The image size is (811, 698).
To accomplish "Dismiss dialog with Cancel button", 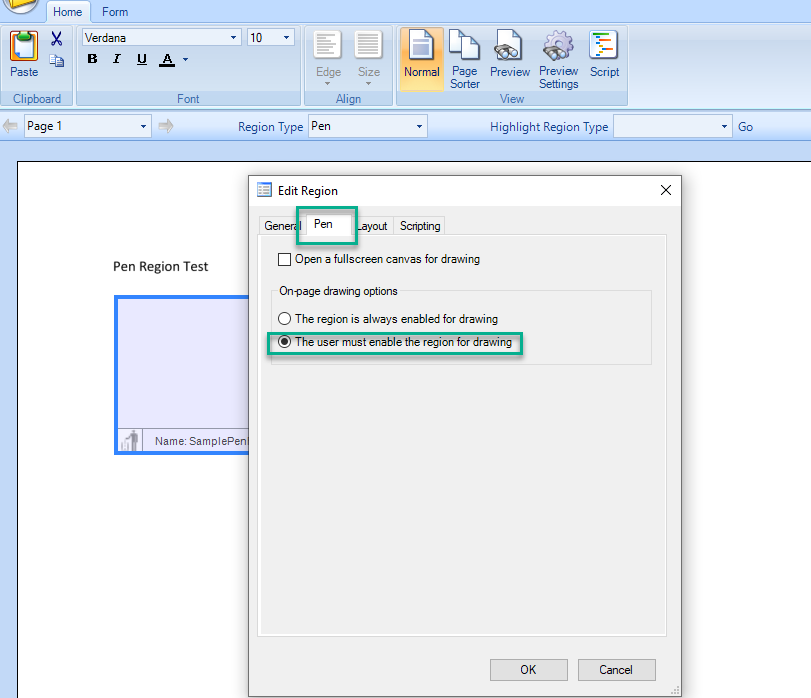I will coord(617,670).
